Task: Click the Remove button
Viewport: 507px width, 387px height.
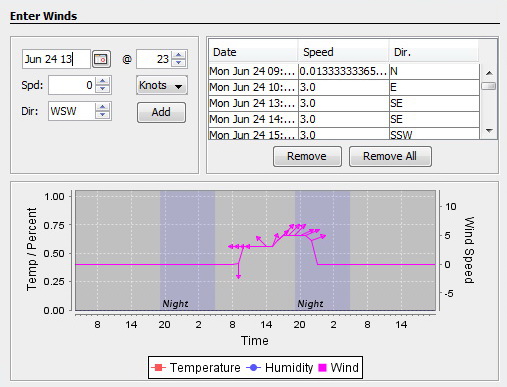Action: (x=307, y=156)
